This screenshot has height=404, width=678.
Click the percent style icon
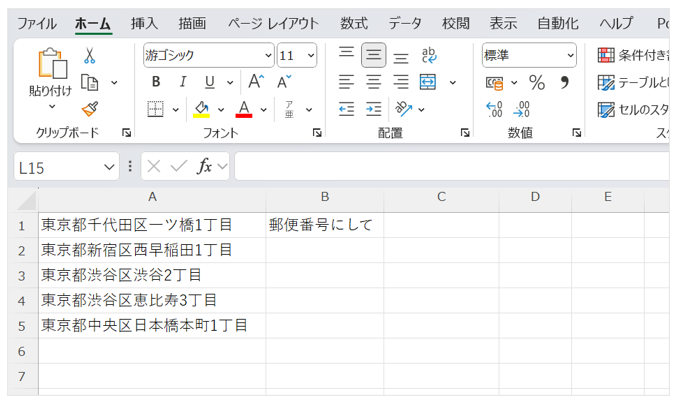[x=537, y=82]
